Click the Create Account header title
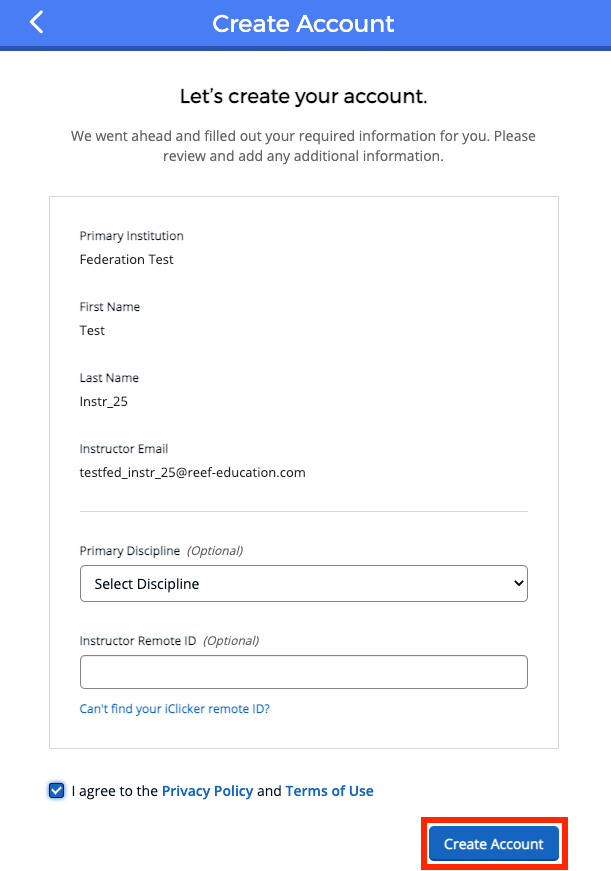Image resolution: width=611 pixels, height=871 pixels. (303, 23)
